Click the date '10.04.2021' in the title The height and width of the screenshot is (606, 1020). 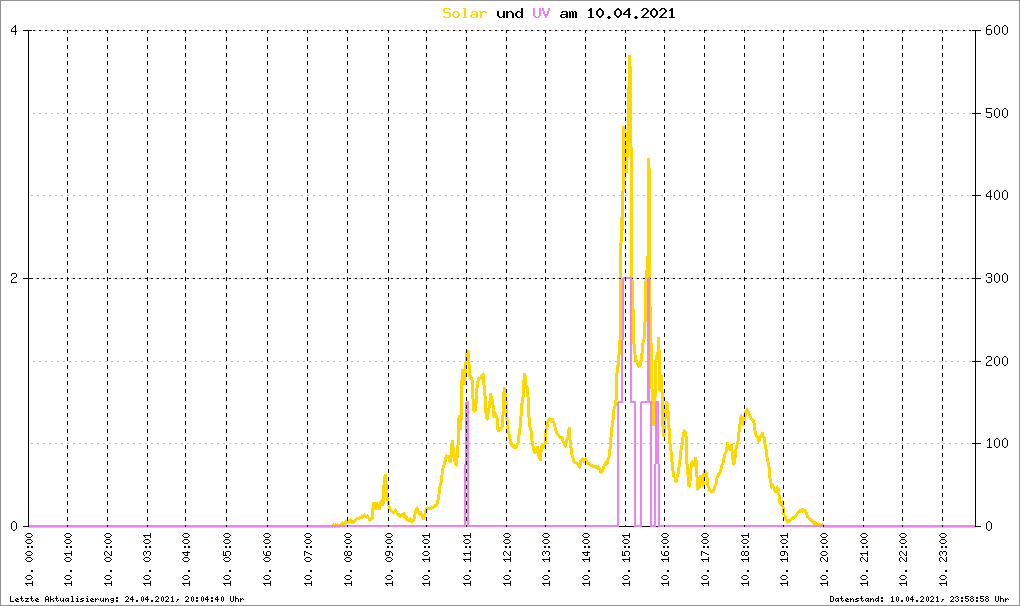(630, 13)
